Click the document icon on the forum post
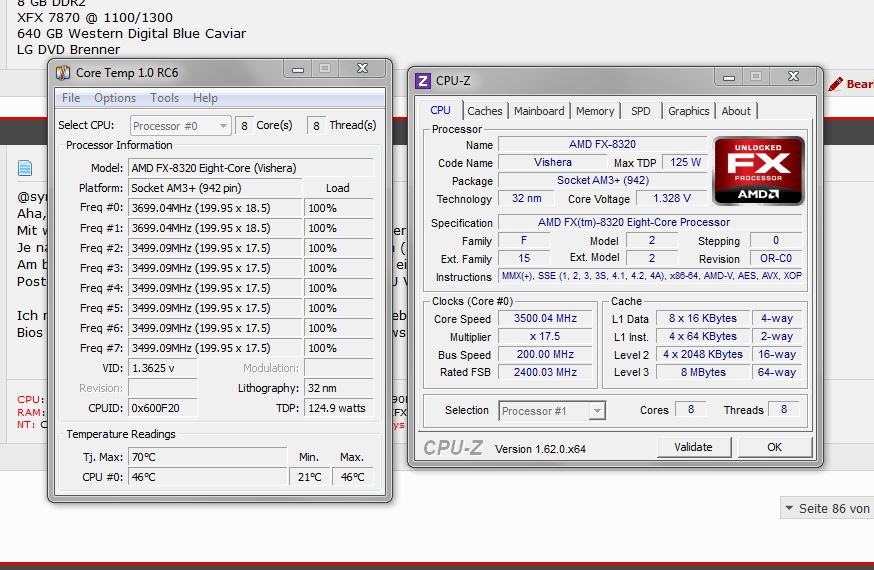The width and height of the screenshot is (874, 570). click(25, 168)
